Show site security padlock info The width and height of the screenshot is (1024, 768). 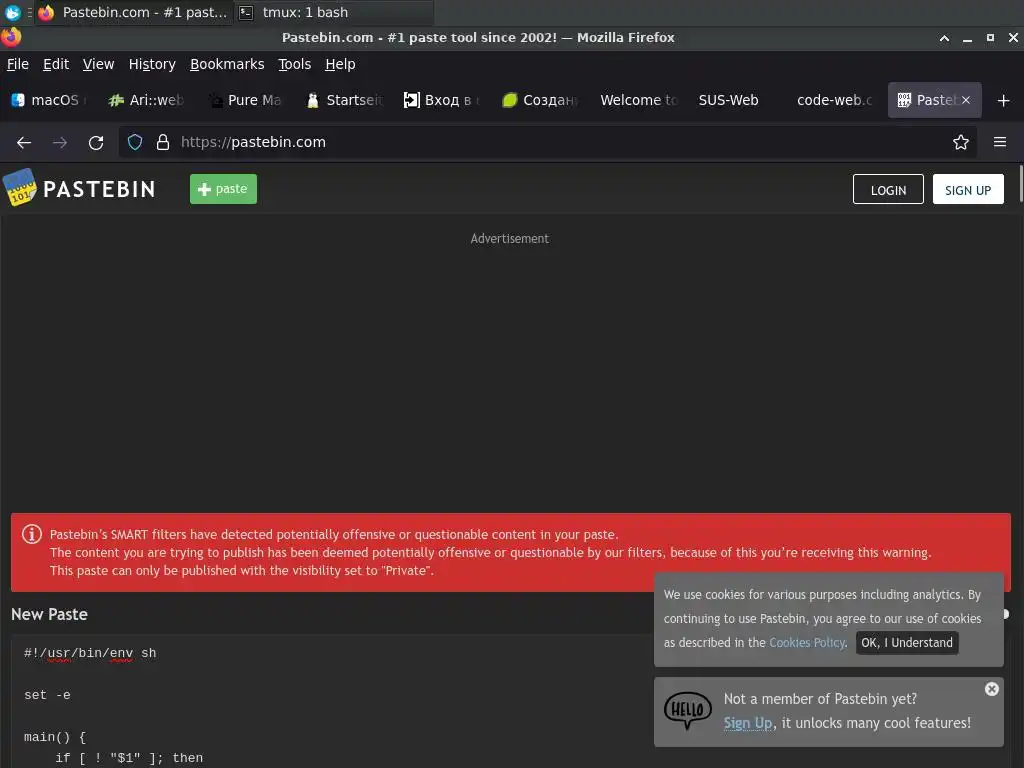click(163, 142)
